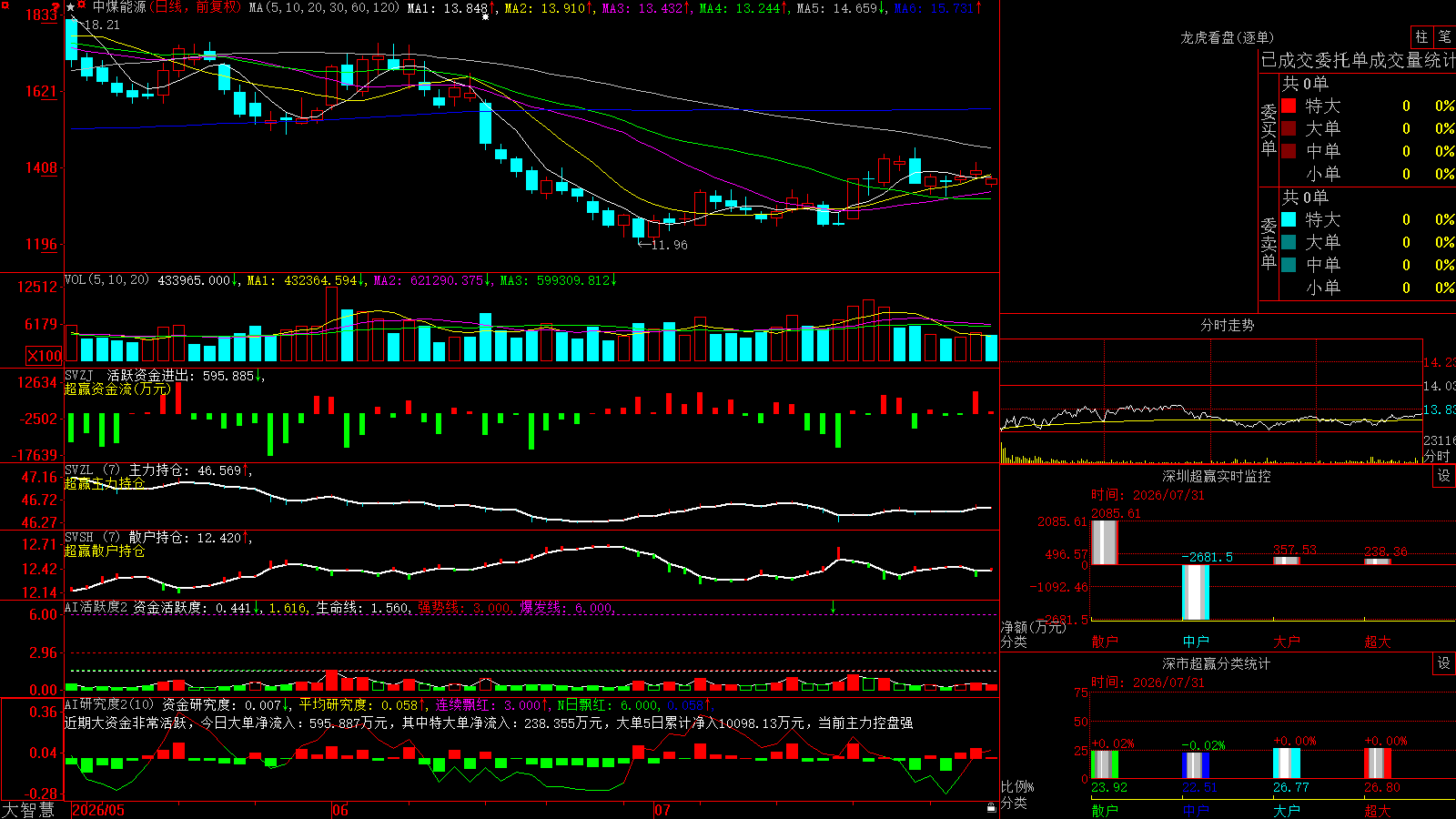Click the MA1: 13.848 value

447,8
